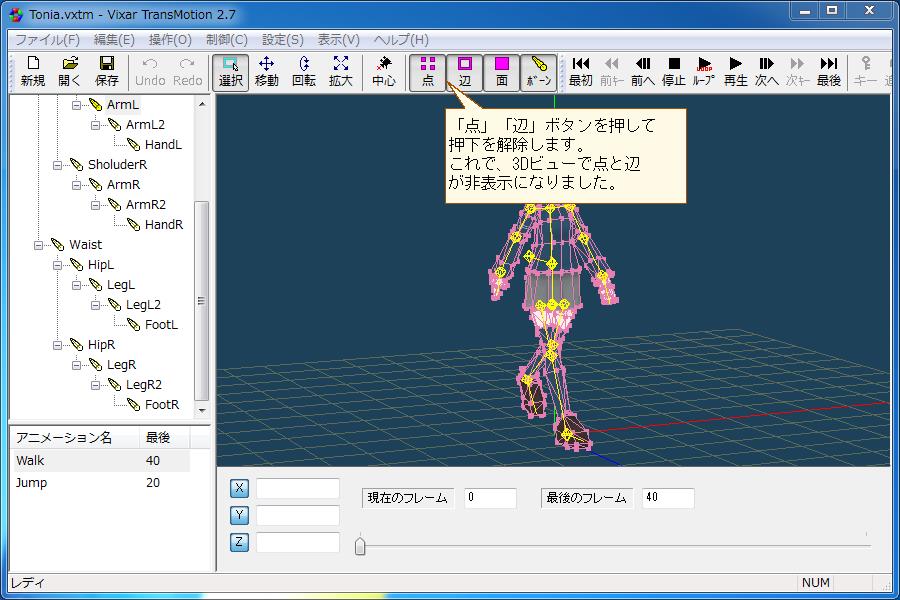Select the 移動 (move) tool
This screenshot has height=600, width=900.
click(x=264, y=70)
